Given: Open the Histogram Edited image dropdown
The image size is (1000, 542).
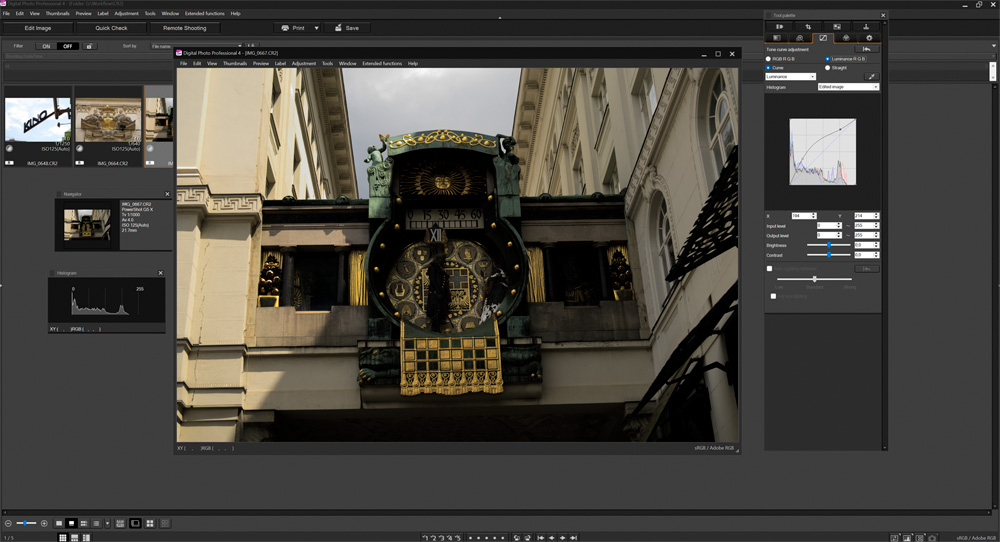Looking at the screenshot, I should point(848,87).
